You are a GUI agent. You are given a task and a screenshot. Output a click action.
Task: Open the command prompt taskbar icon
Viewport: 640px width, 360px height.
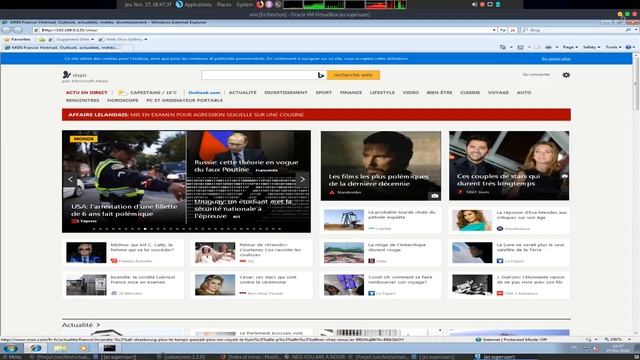pyautogui.click(x=109, y=348)
